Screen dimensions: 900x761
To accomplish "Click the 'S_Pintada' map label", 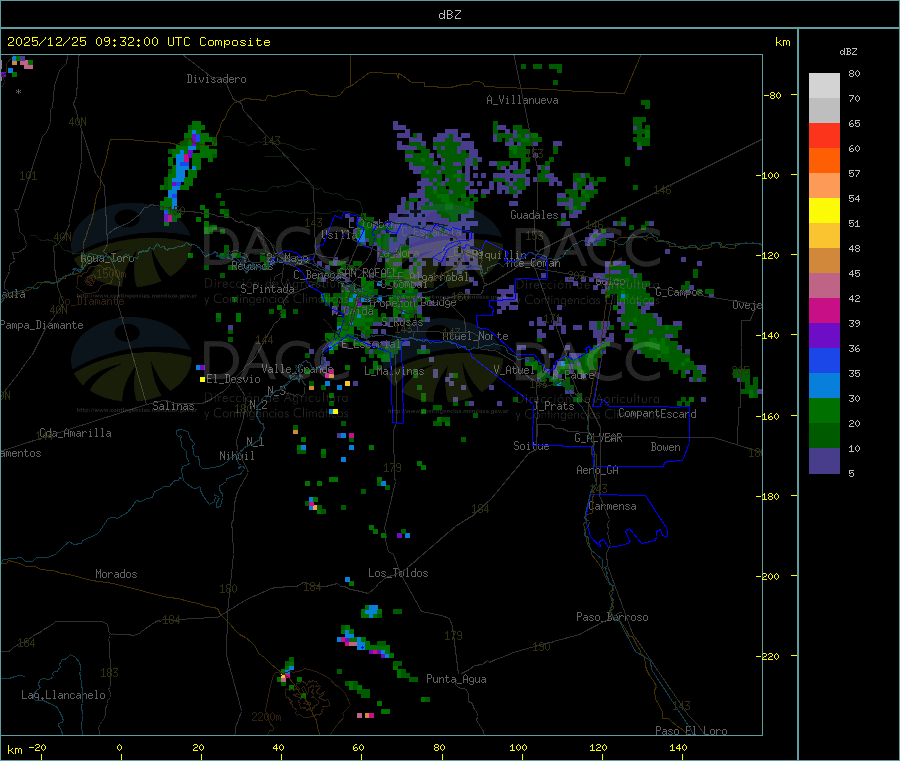I will click(267, 289).
